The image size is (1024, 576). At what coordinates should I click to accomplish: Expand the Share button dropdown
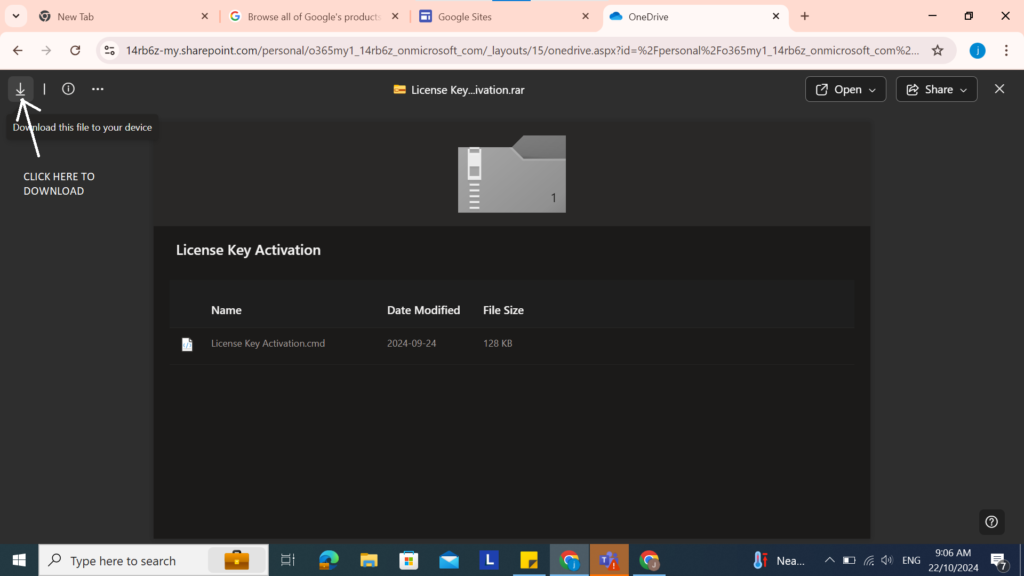[x=936, y=89]
